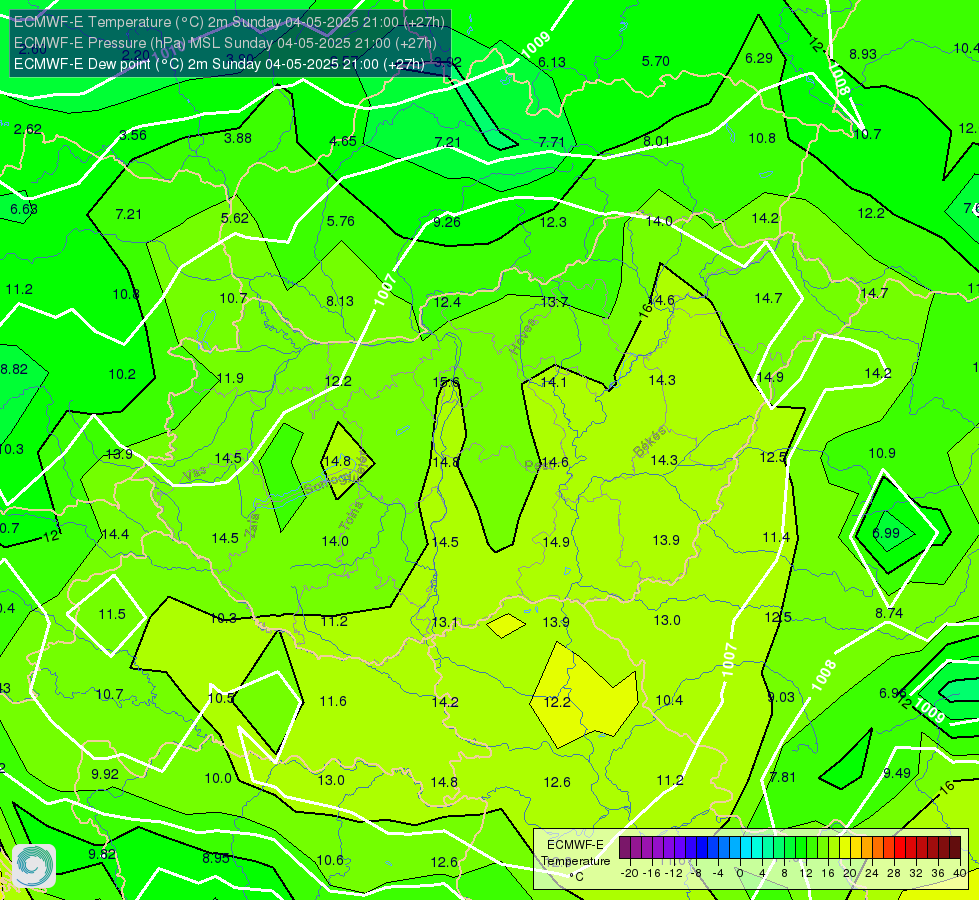Select the ECMWF-E Pressure MSL layer label
The image size is (979, 900).
(225, 43)
